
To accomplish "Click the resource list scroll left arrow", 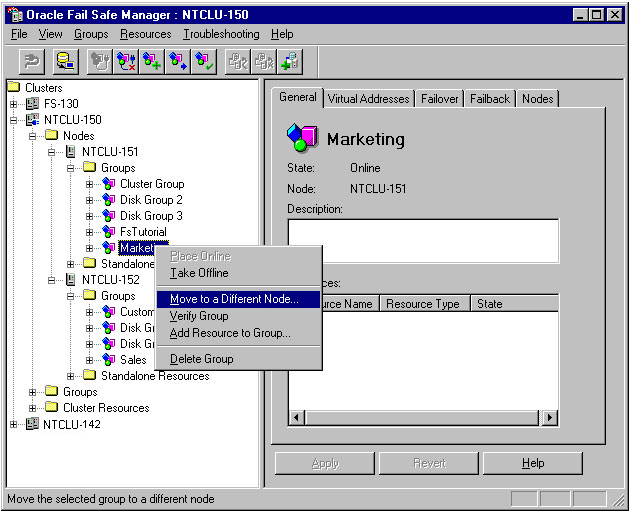I will (296, 418).
